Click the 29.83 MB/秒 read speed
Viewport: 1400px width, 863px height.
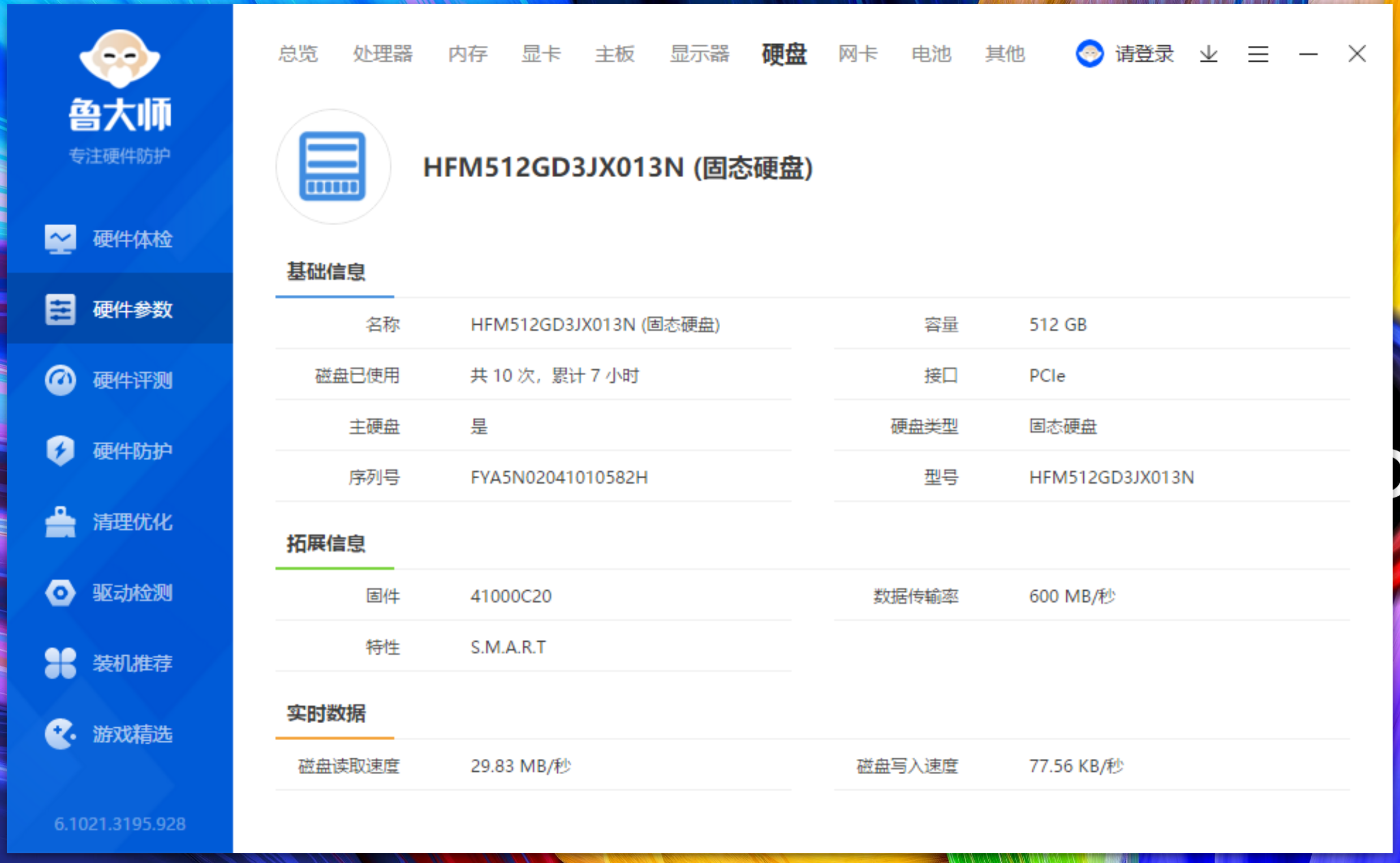[520, 766]
